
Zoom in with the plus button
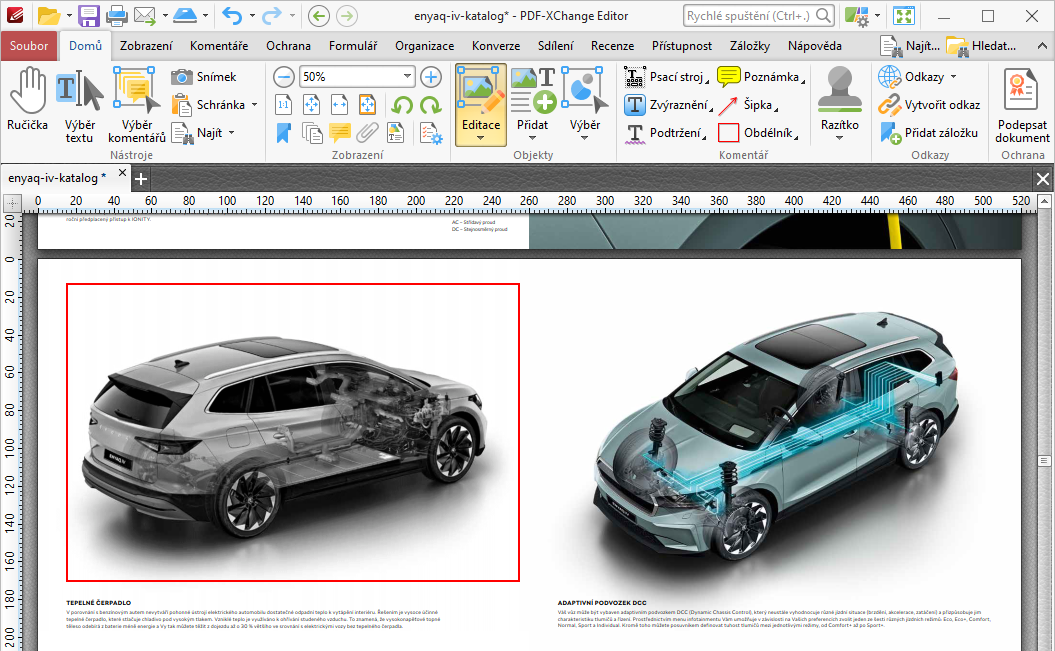click(431, 77)
